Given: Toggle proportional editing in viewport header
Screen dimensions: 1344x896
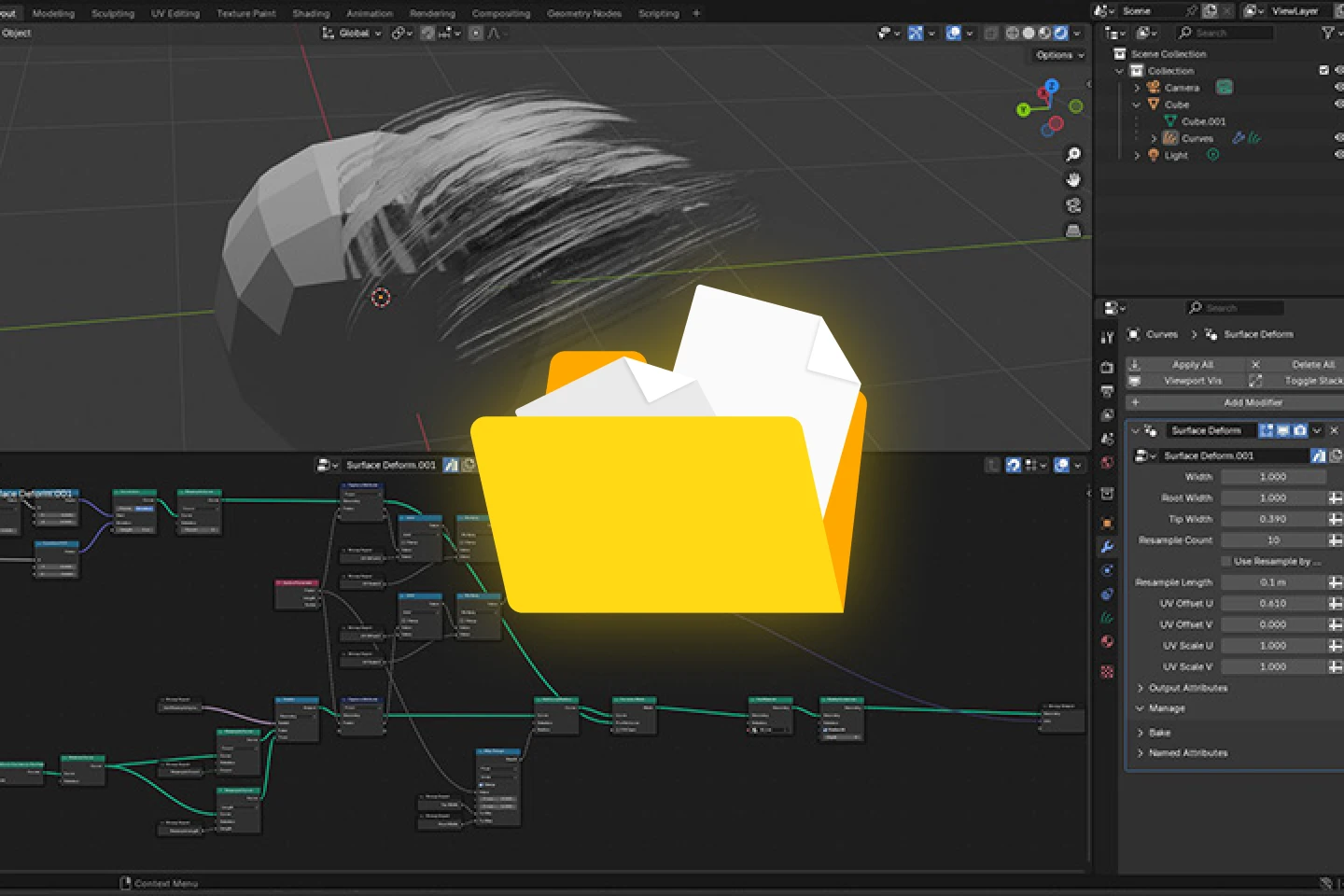Looking at the screenshot, I should click(476, 33).
